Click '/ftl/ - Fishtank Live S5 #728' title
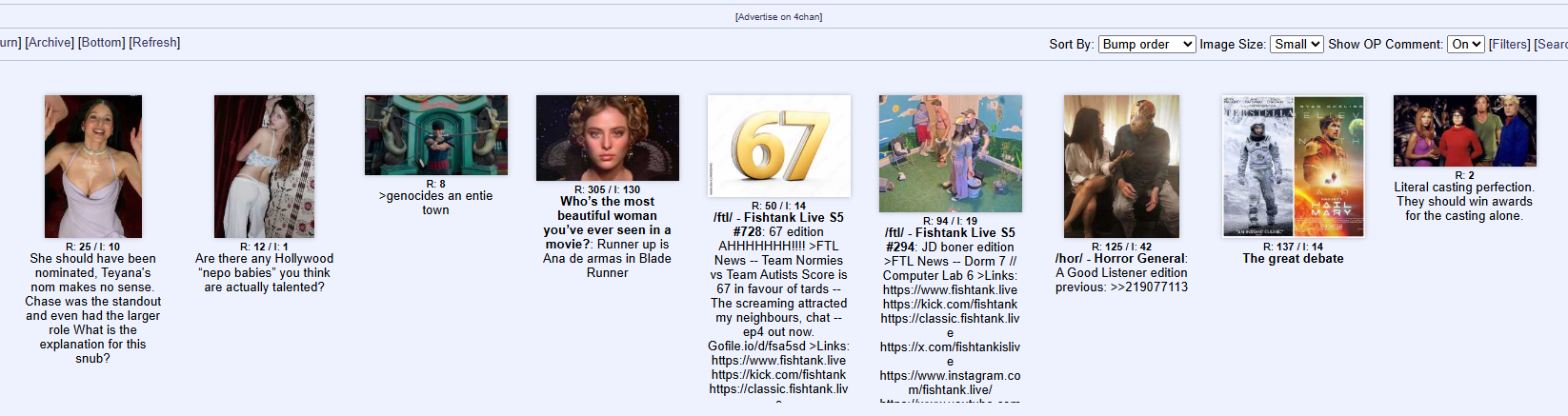The height and width of the screenshot is (416, 1568). pos(778,225)
